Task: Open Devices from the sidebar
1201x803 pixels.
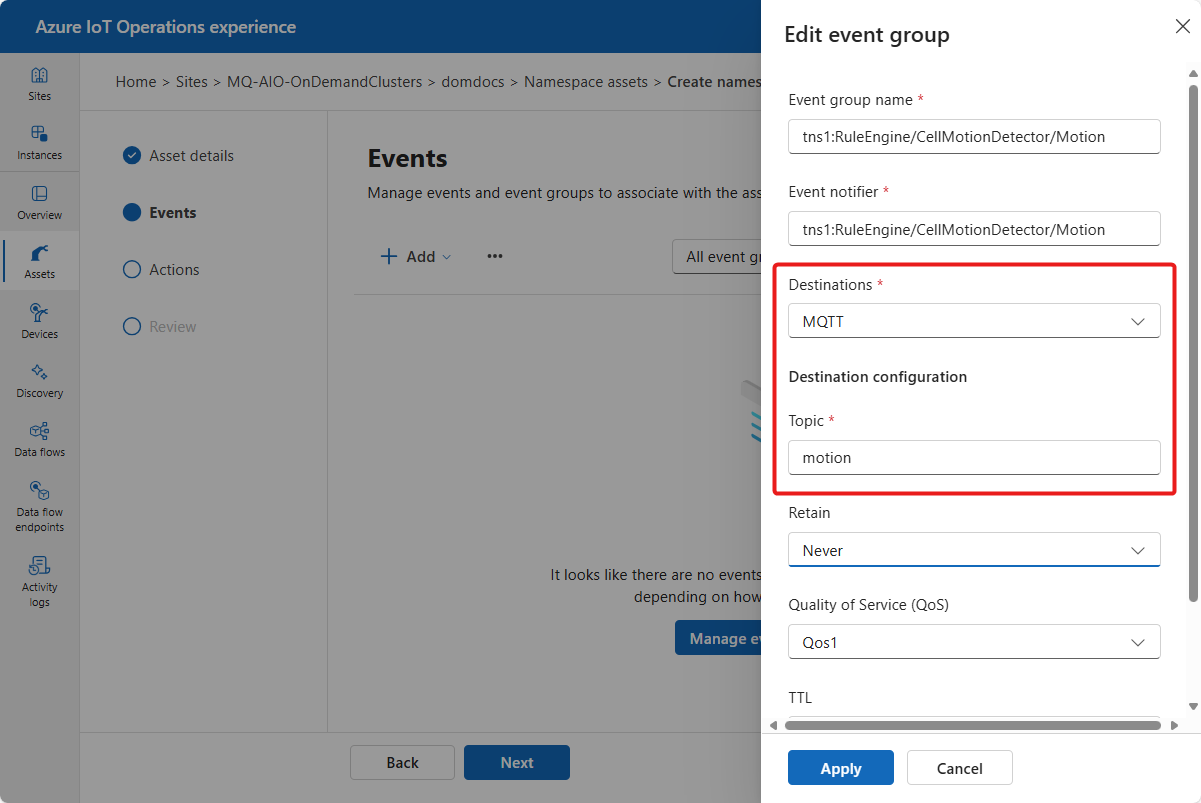Action: 39,322
